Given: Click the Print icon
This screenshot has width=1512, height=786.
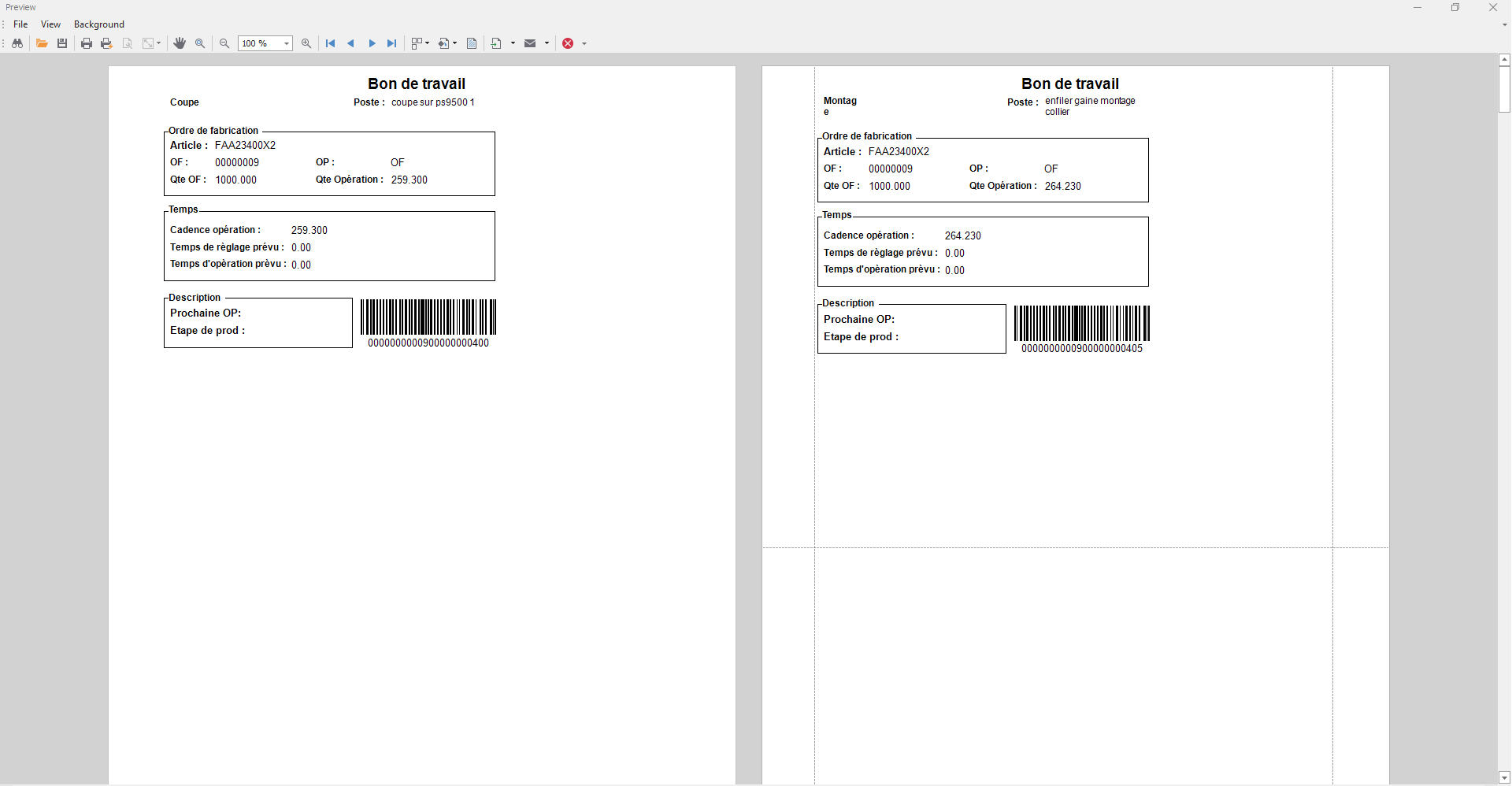Looking at the screenshot, I should (x=87, y=43).
